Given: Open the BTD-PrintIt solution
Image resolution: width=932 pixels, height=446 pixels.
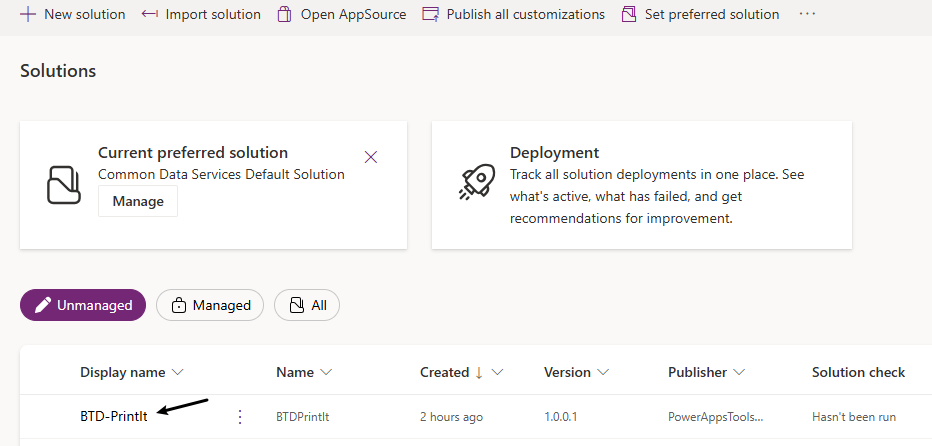Looking at the screenshot, I should pos(114,417).
